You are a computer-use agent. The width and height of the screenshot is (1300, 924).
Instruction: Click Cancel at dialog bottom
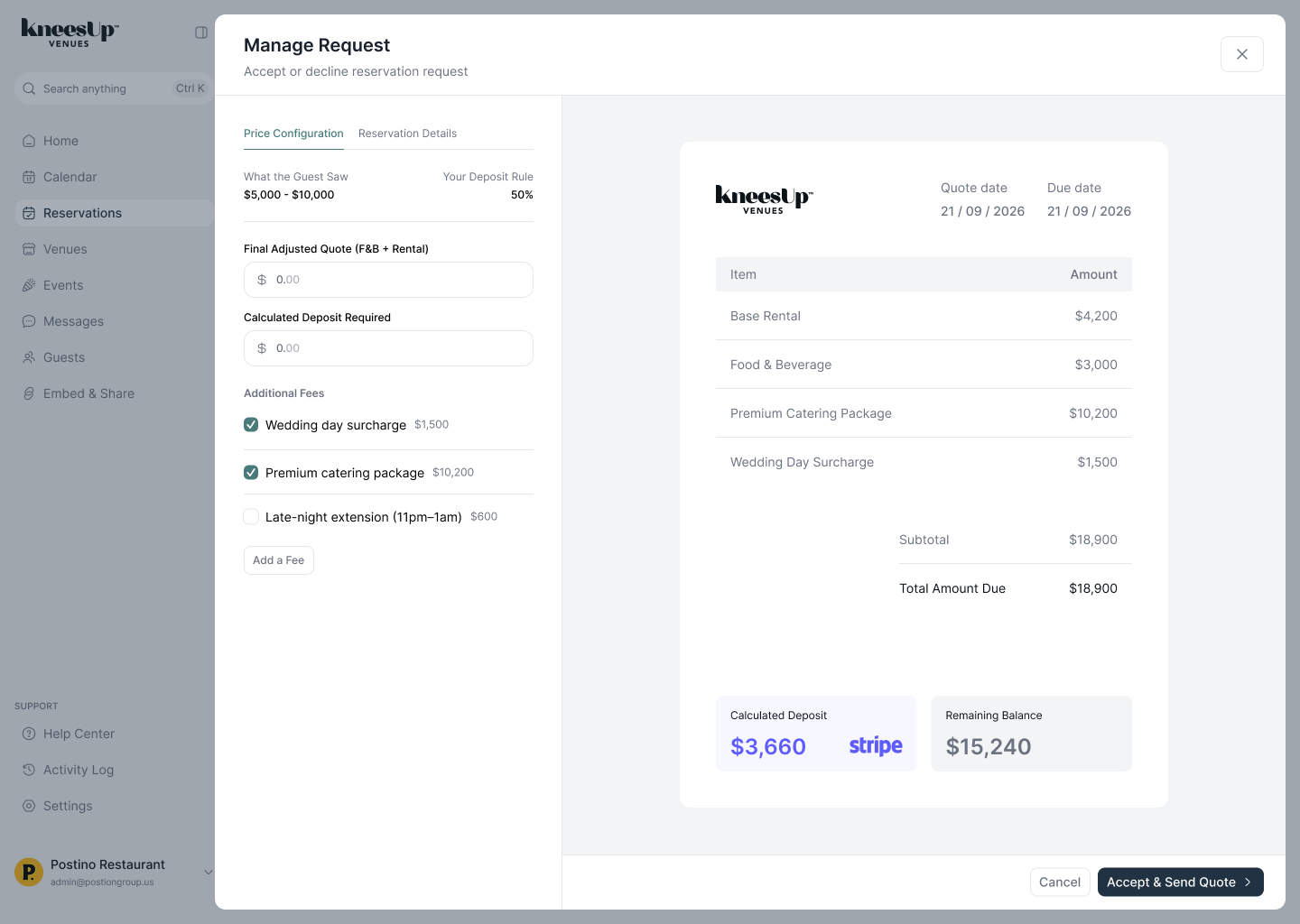click(1060, 882)
